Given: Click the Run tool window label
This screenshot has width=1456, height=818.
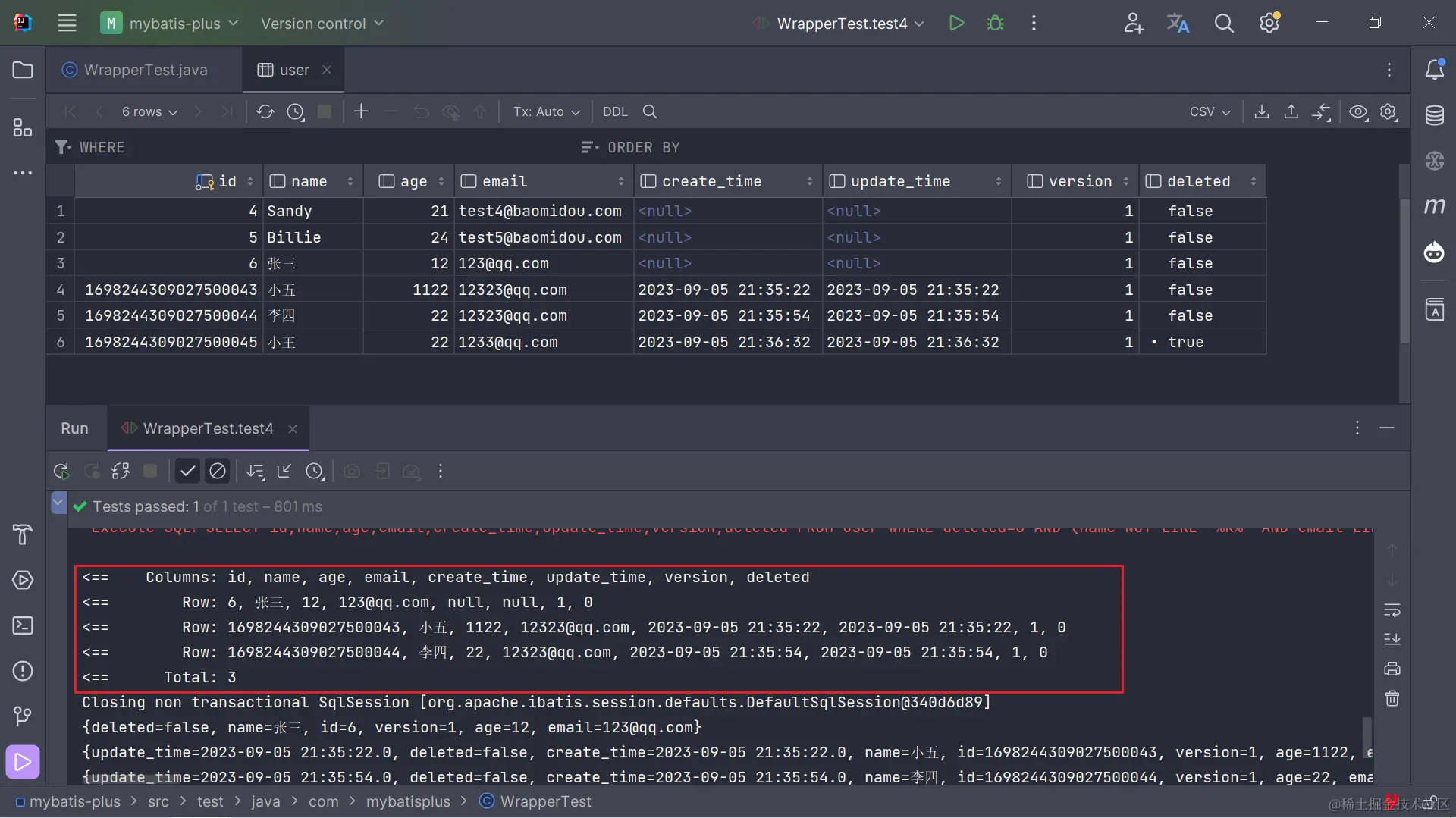Looking at the screenshot, I should 74,428.
